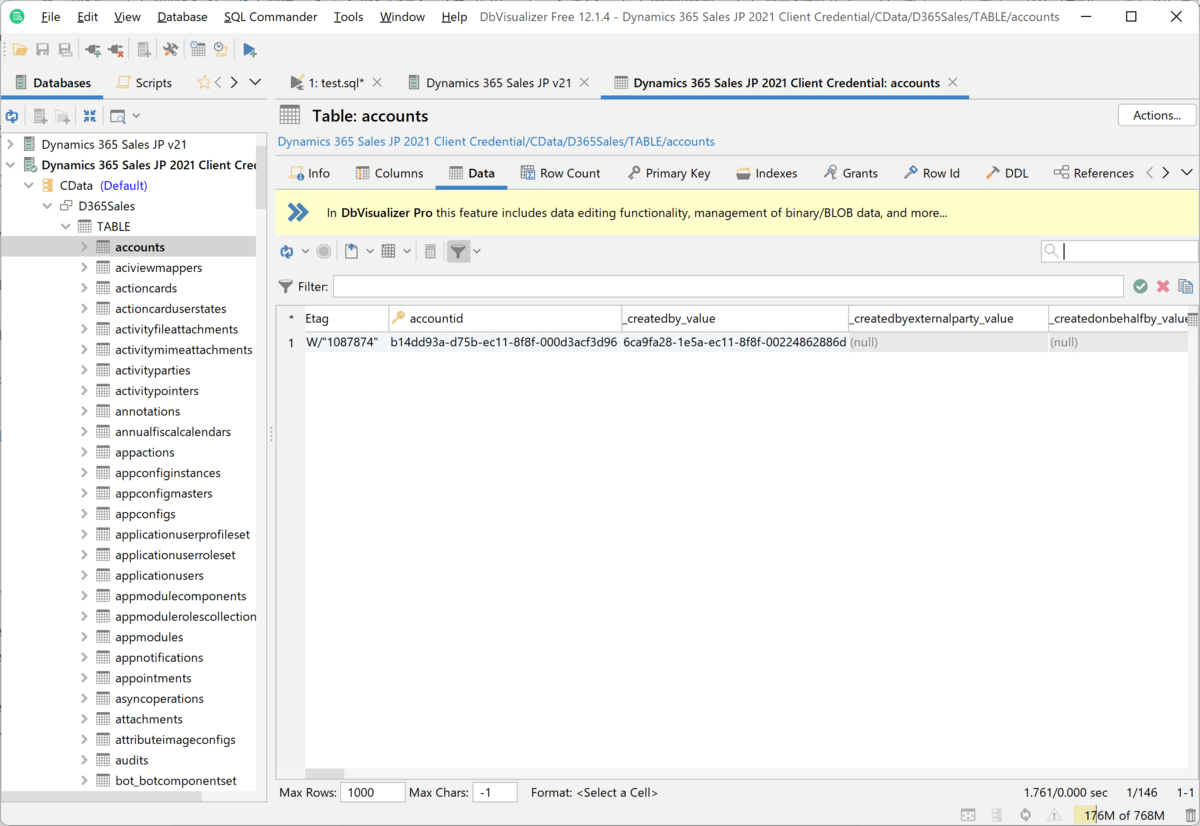1200x826 pixels.
Task: Apply the filter with green checkmark icon
Action: 1140,287
